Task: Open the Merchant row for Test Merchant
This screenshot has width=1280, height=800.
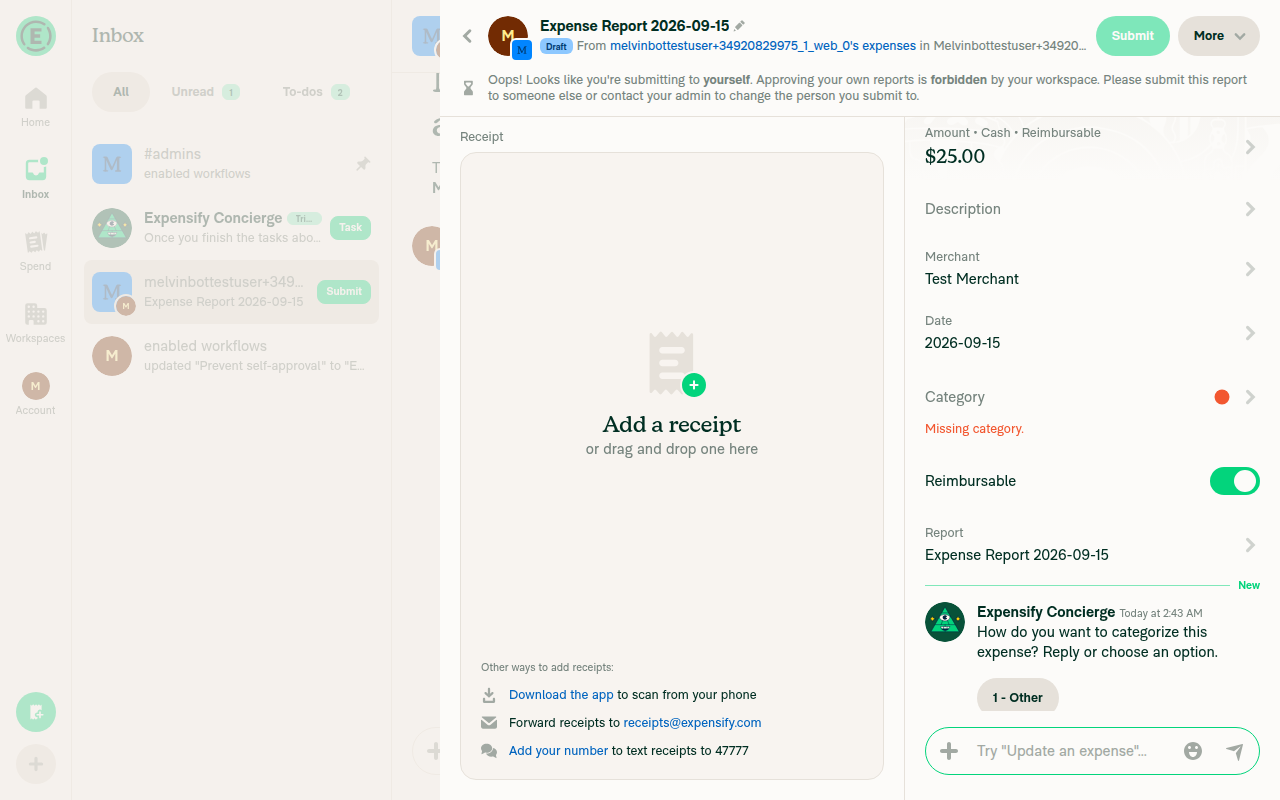Action: pos(1092,269)
